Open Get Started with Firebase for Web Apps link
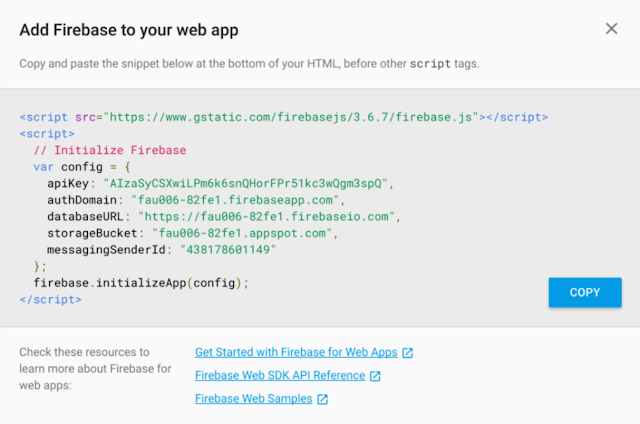 click(296, 352)
